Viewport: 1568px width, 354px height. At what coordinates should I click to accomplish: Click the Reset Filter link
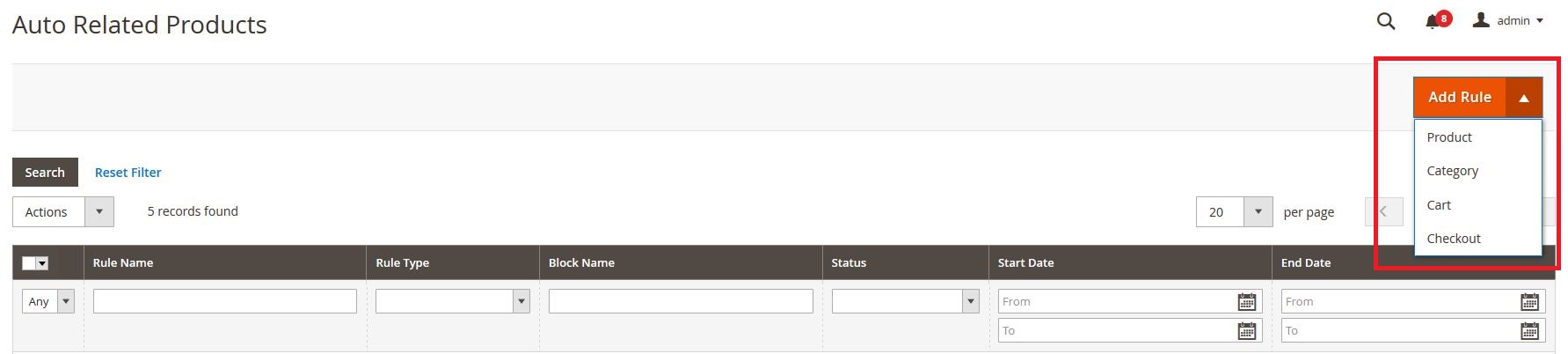click(x=128, y=173)
